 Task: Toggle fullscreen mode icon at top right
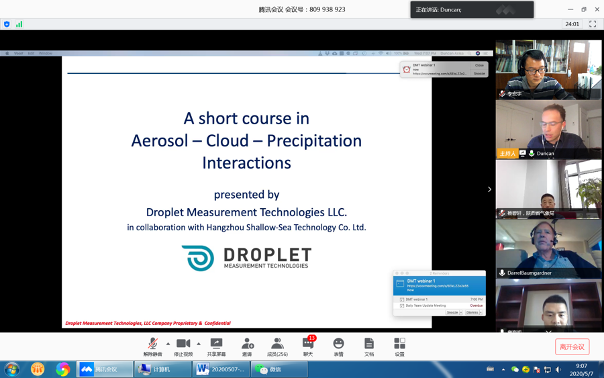tap(592, 24)
